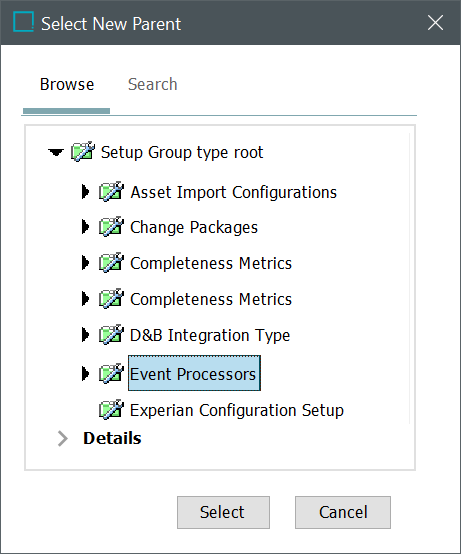Select the Asset Import Configurations label
The width and height of the screenshot is (461, 554).
click(234, 193)
